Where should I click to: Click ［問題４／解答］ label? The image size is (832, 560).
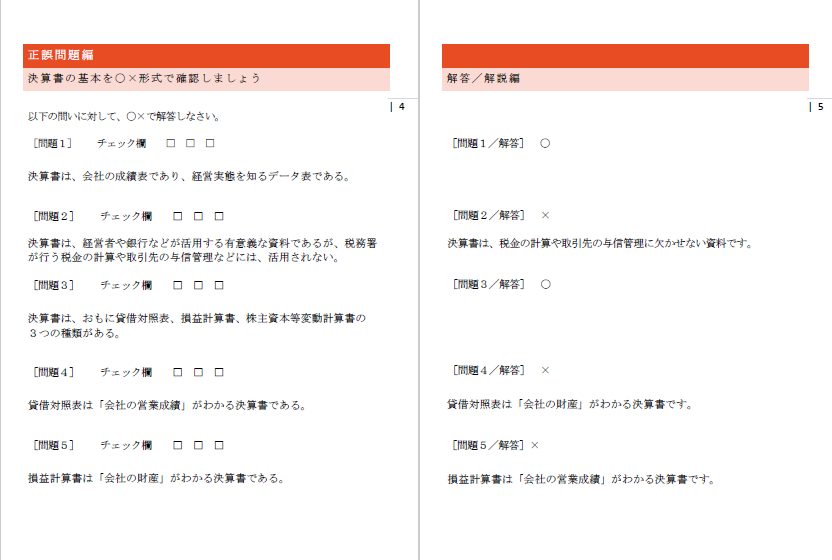tap(489, 370)
